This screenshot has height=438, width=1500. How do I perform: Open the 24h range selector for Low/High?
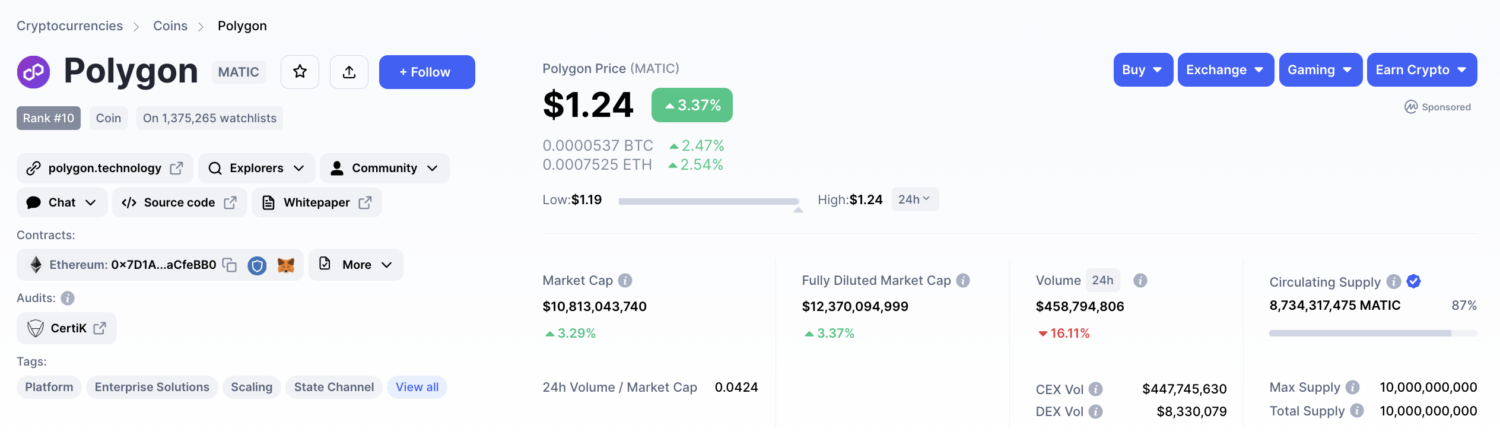tap(914, 199)
